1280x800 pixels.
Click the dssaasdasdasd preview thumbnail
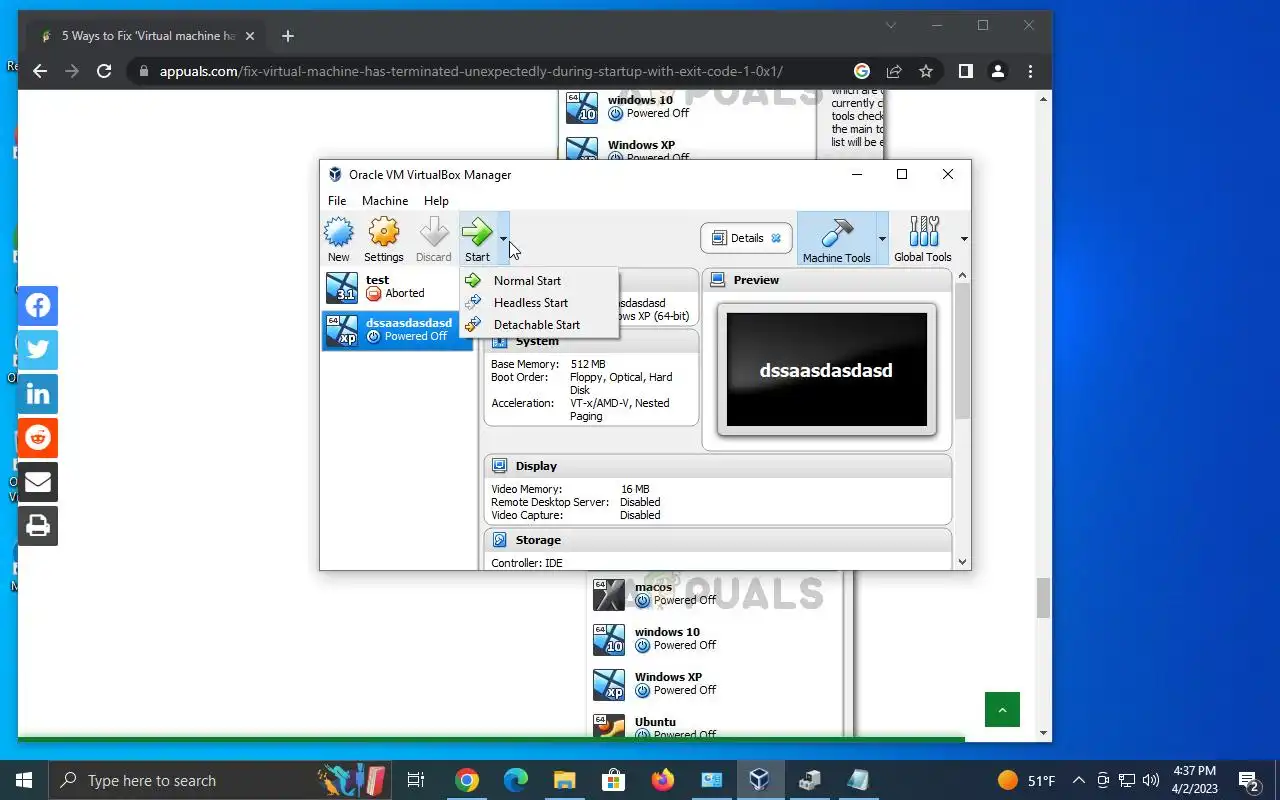coord(827,370)
